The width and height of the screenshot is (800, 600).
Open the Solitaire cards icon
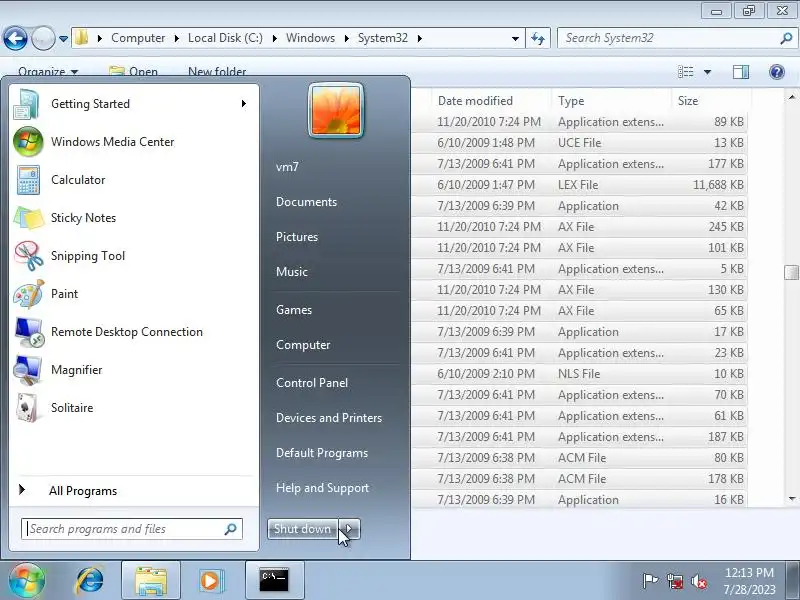tap(28, 408)
